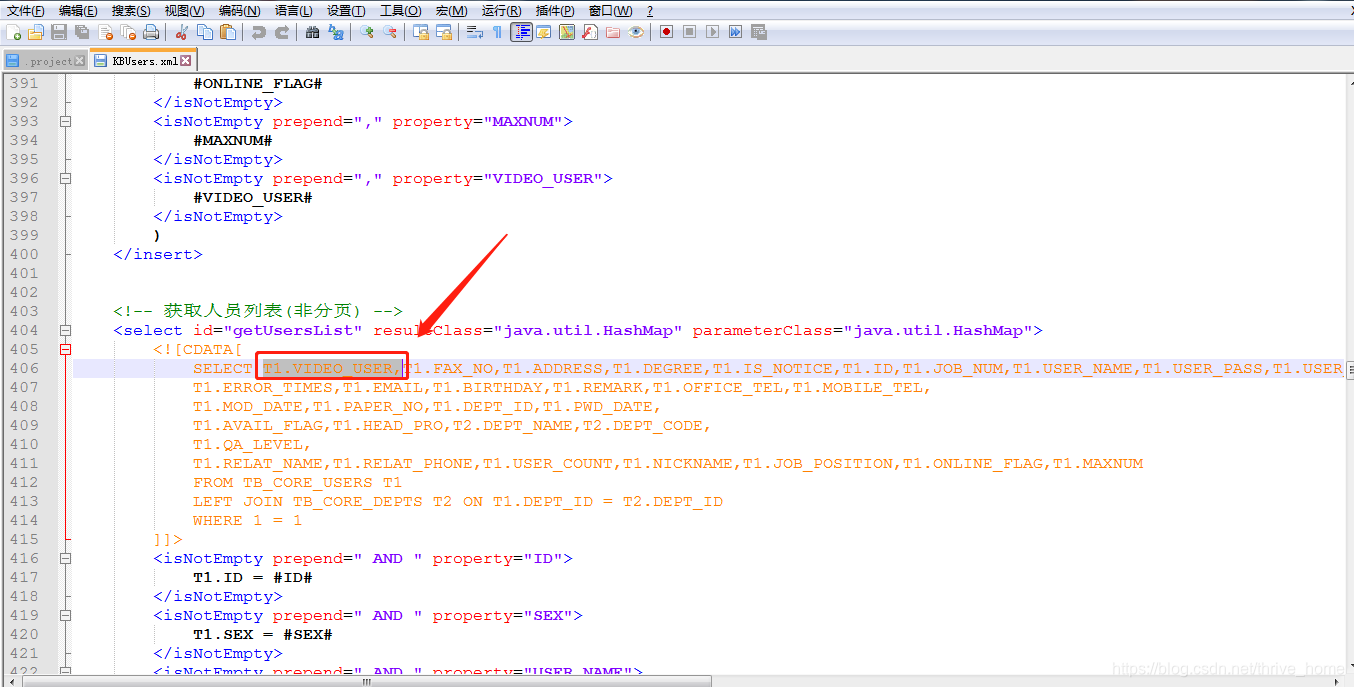Collapse the fold at line 416
This screenshot has width=1354, height=687.
(66, 558)
